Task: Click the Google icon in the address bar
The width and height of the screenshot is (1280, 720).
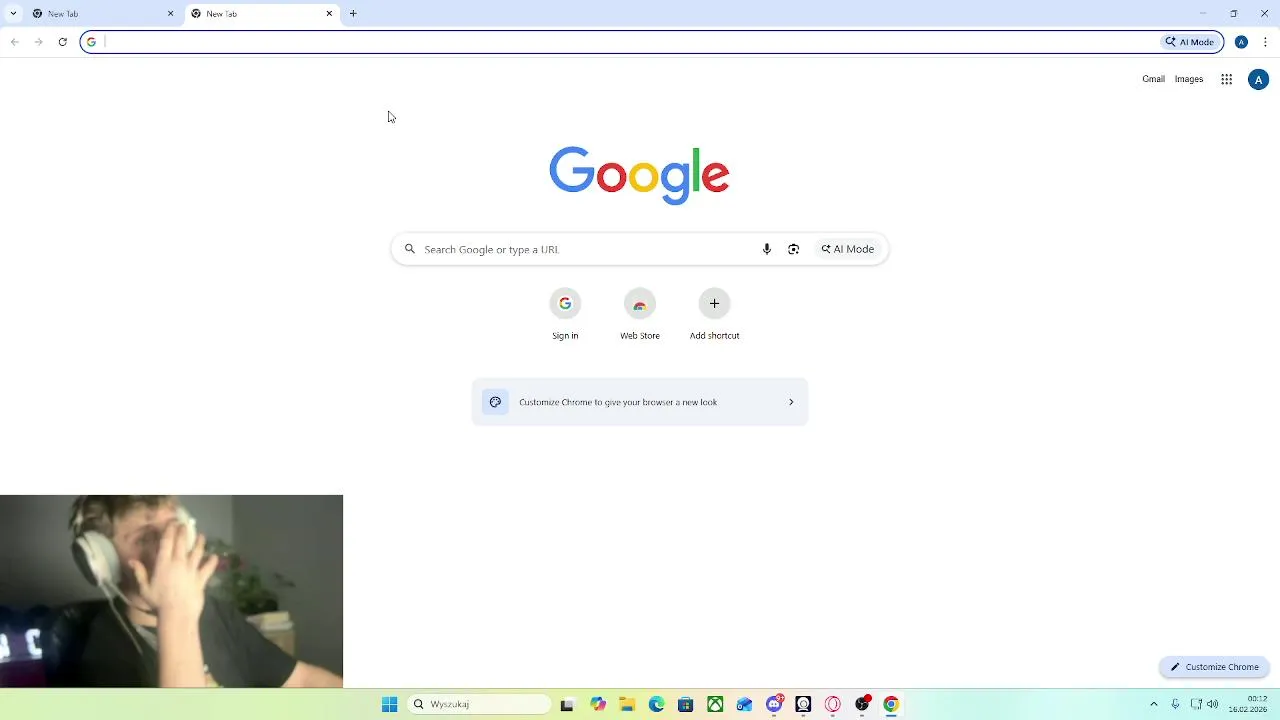Action: coord(91,42)
